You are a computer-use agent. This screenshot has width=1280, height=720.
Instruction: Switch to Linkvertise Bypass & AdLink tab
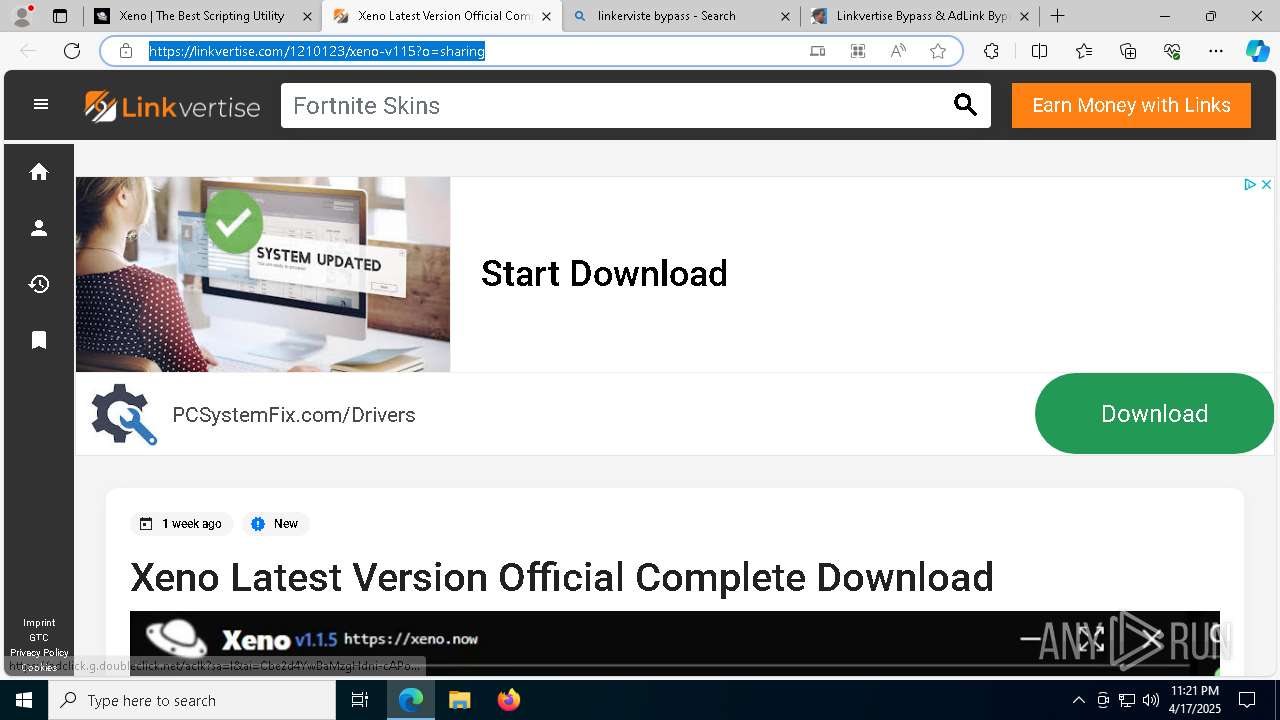click(920, 16)
